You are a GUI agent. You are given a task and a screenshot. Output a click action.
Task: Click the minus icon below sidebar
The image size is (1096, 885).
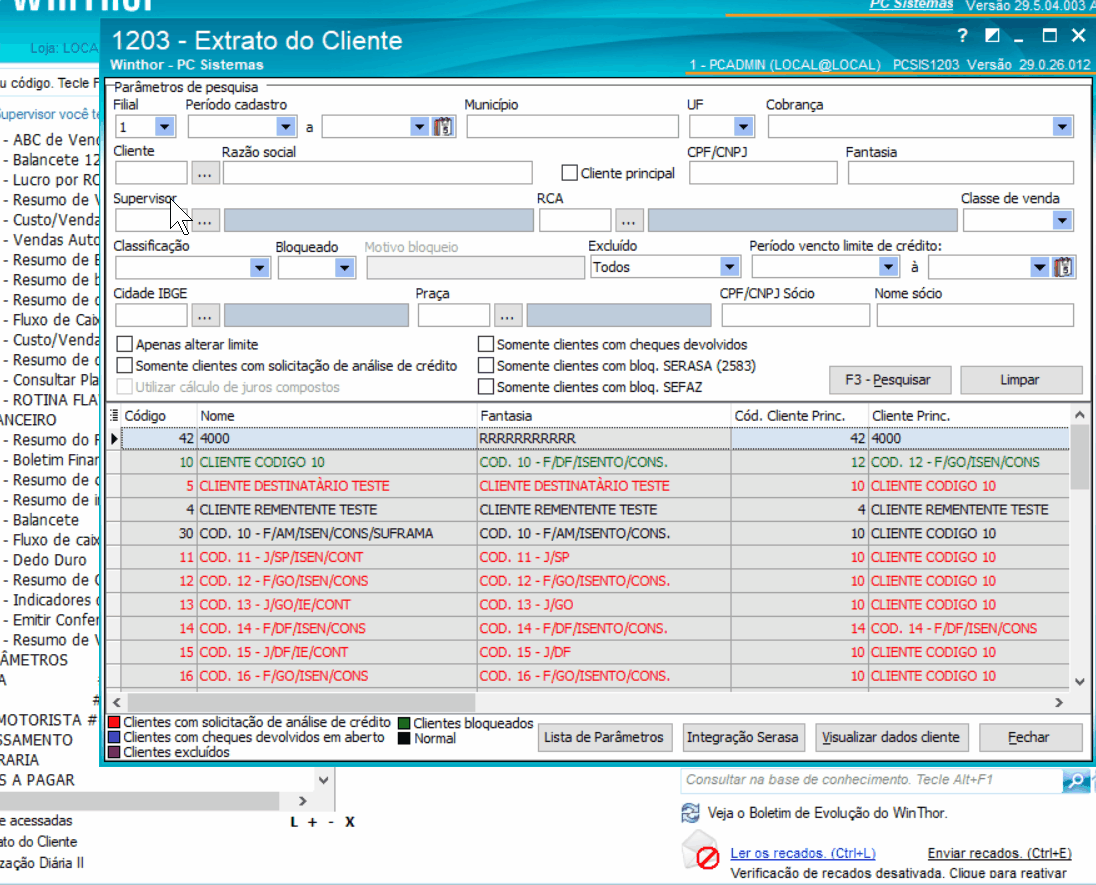coord(331,822)
